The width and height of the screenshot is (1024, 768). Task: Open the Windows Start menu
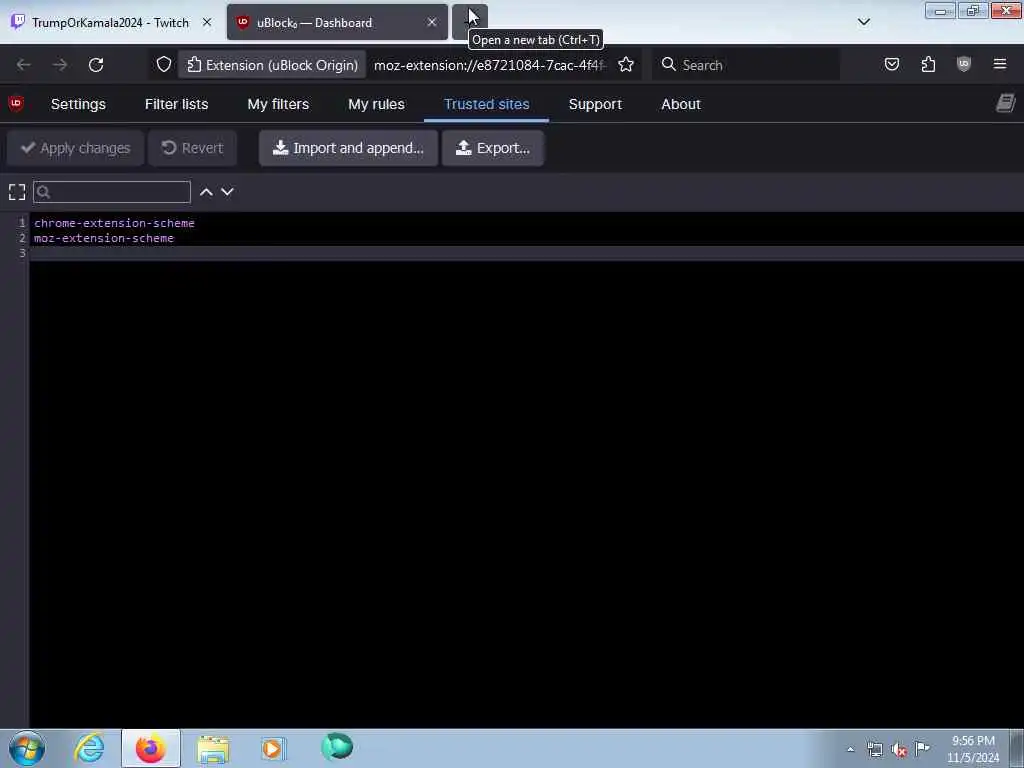(x=27, y=748)
